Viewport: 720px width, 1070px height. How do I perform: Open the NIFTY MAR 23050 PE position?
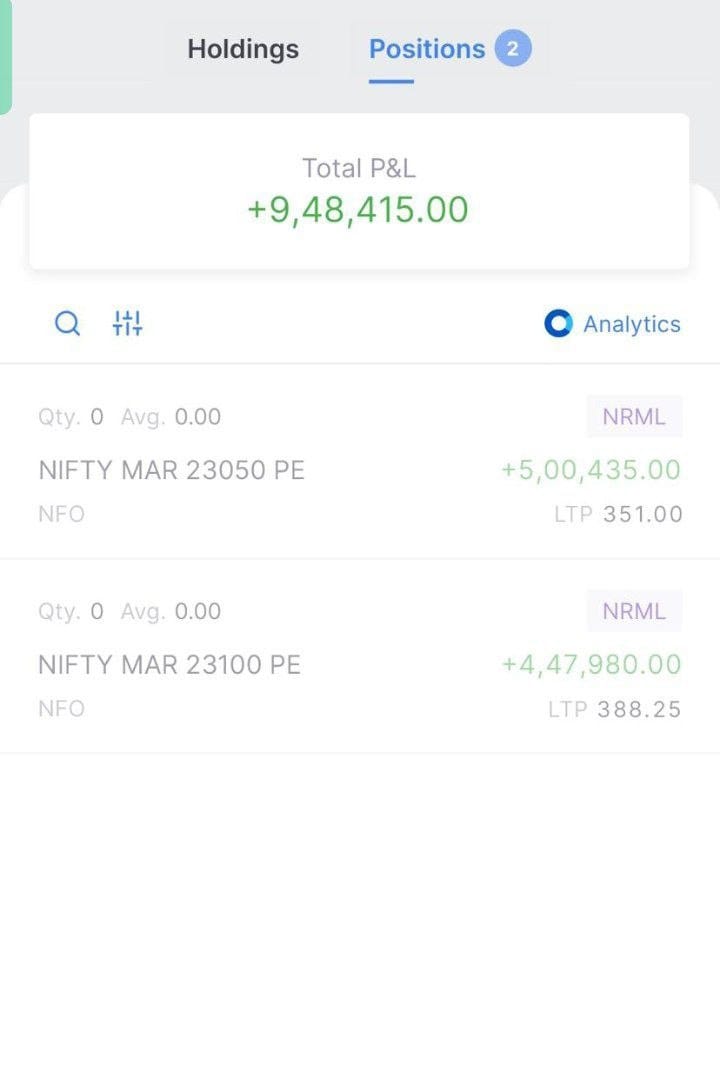(171, 470)
